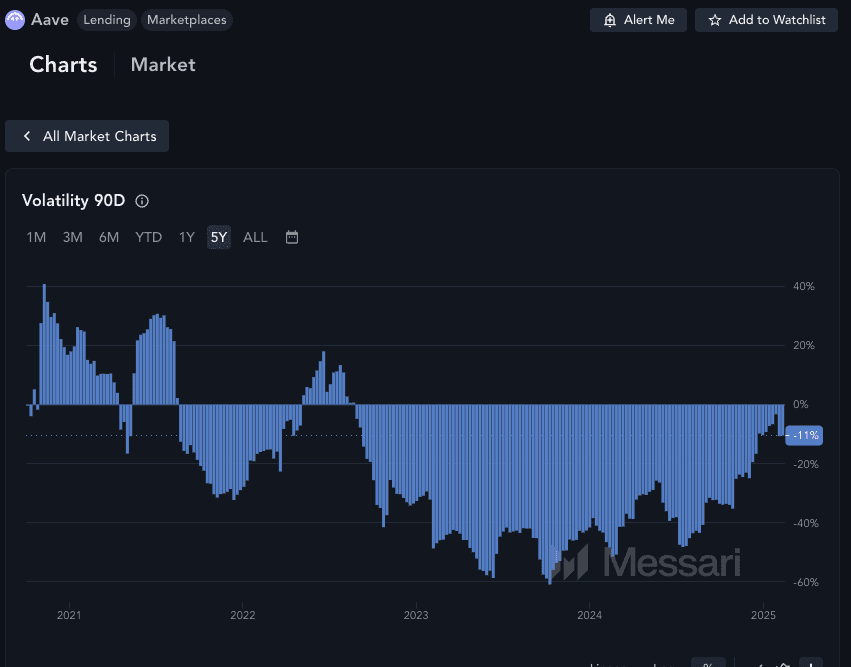Click the Messari watermark logo on chart
Image resolution: width=851 pixels, height=667 pixels.
coord(648,562)
